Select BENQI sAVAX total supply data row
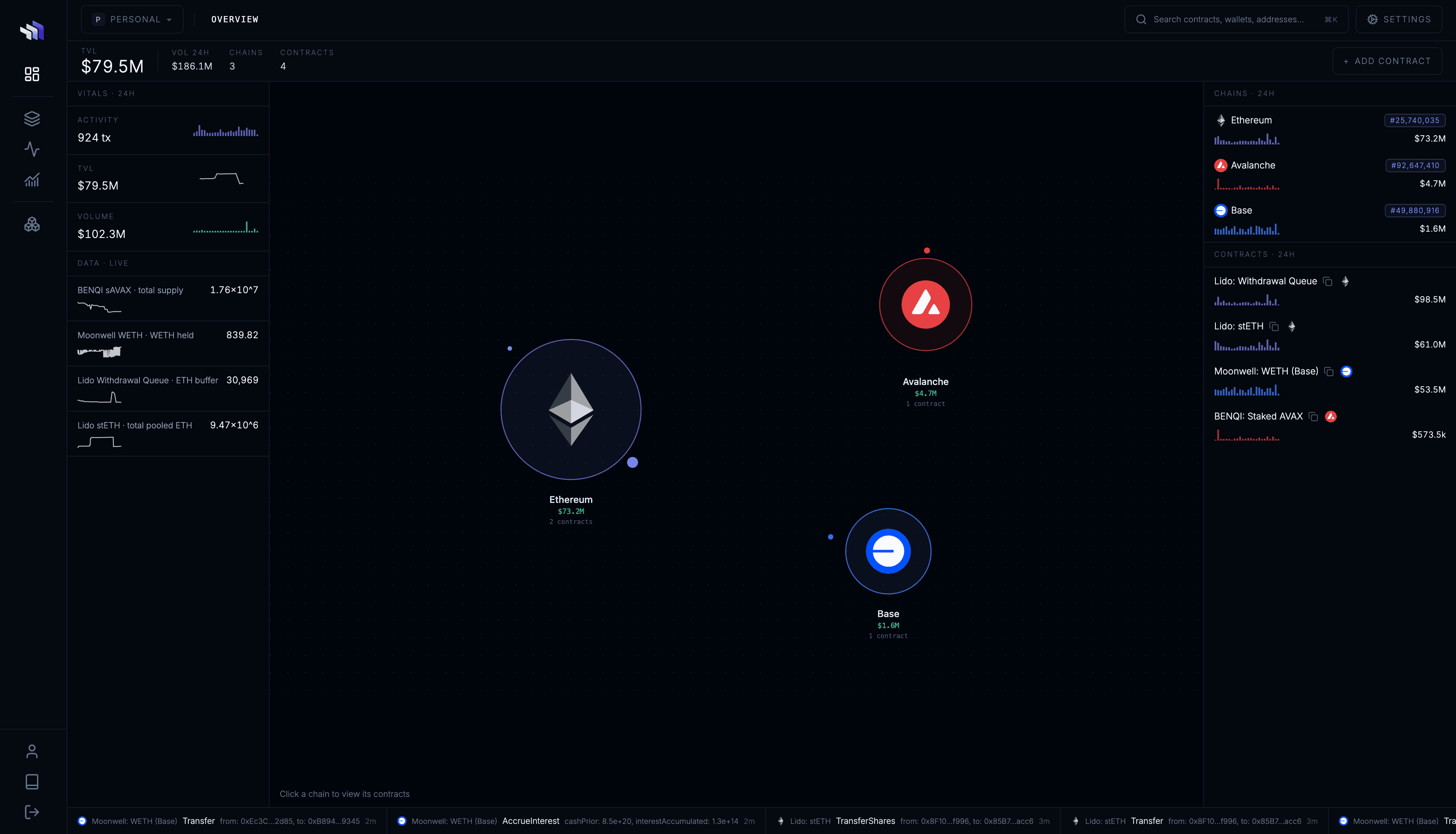 tap(168, 299)
